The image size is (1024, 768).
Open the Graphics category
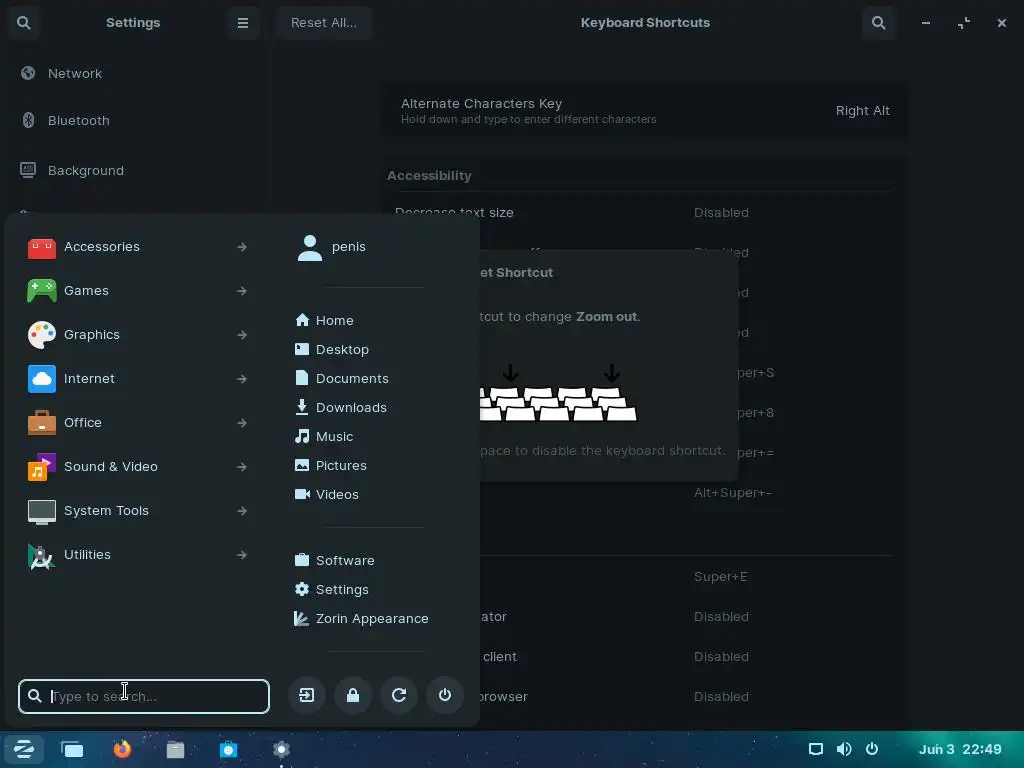point(137,335)
